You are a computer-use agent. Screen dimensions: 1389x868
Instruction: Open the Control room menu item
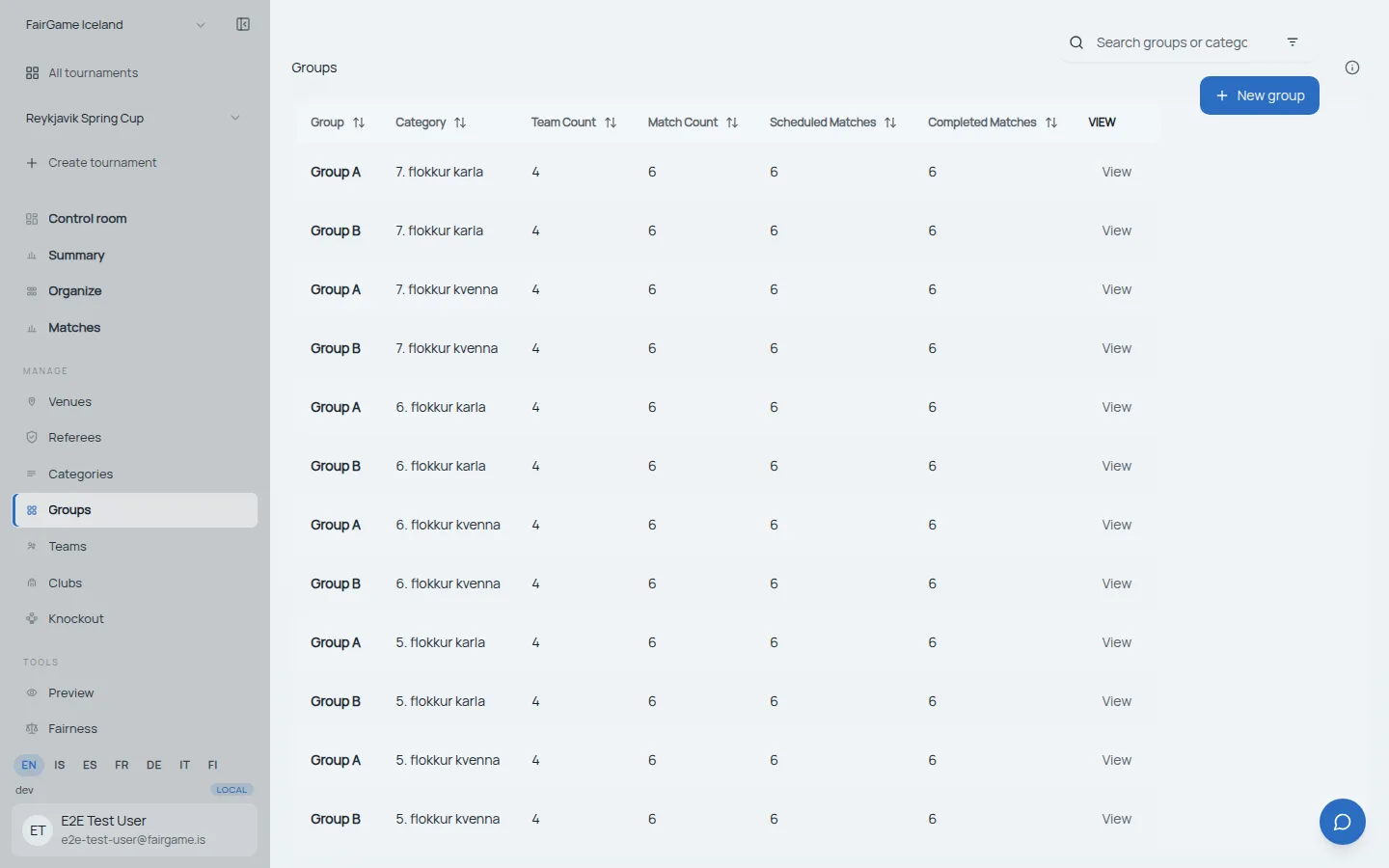coord(135,219)
